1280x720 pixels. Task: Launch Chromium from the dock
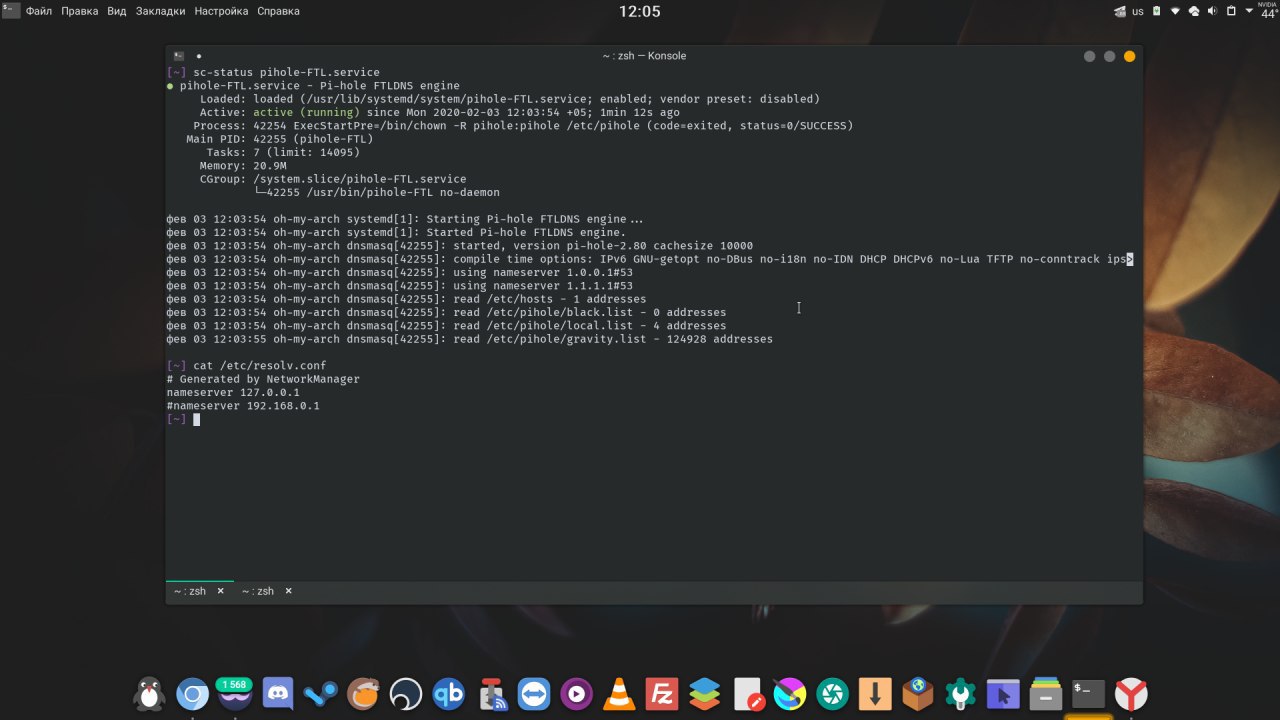click(x=192, y=693)
